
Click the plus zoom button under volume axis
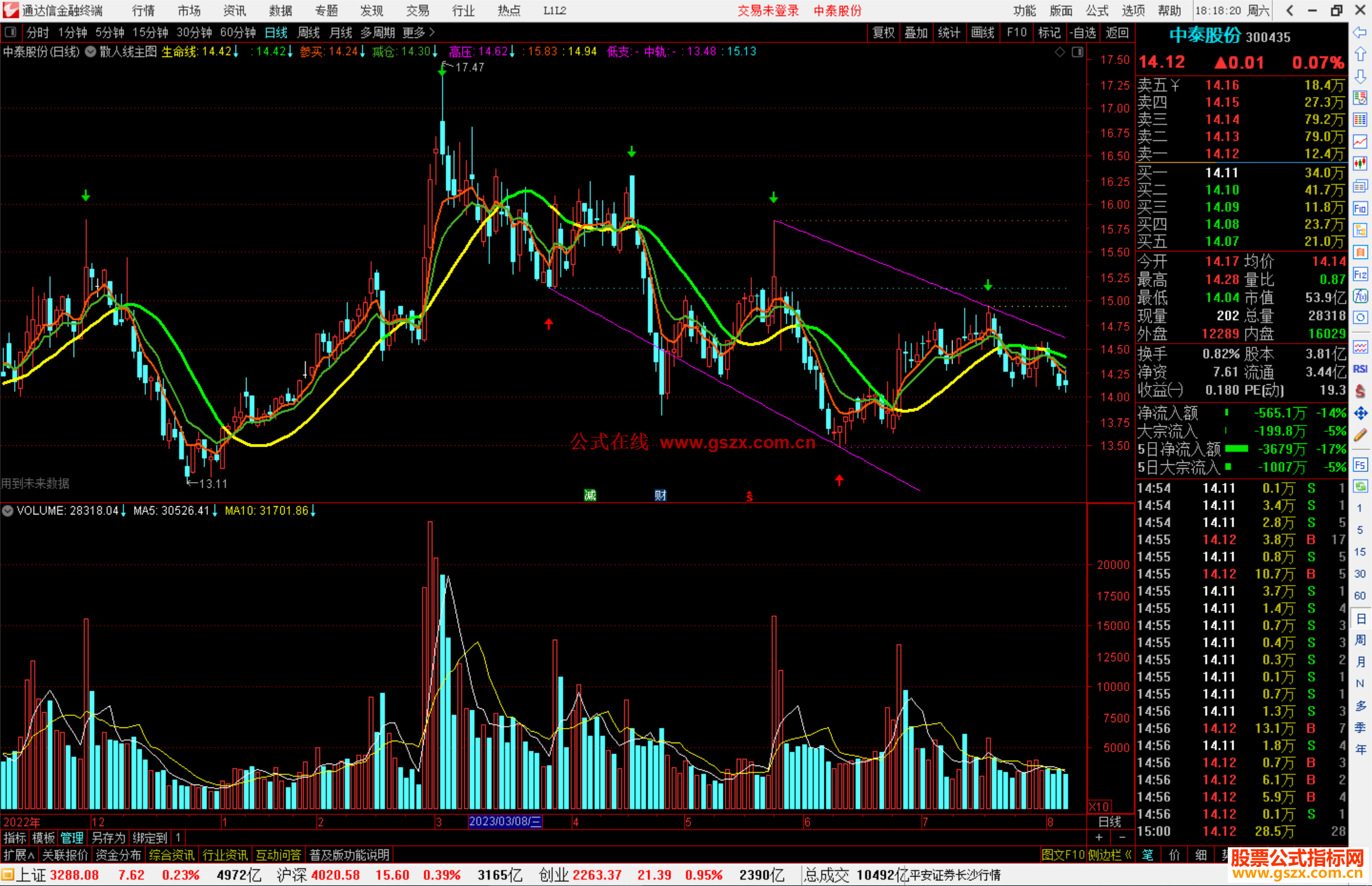coord(1099,838)
